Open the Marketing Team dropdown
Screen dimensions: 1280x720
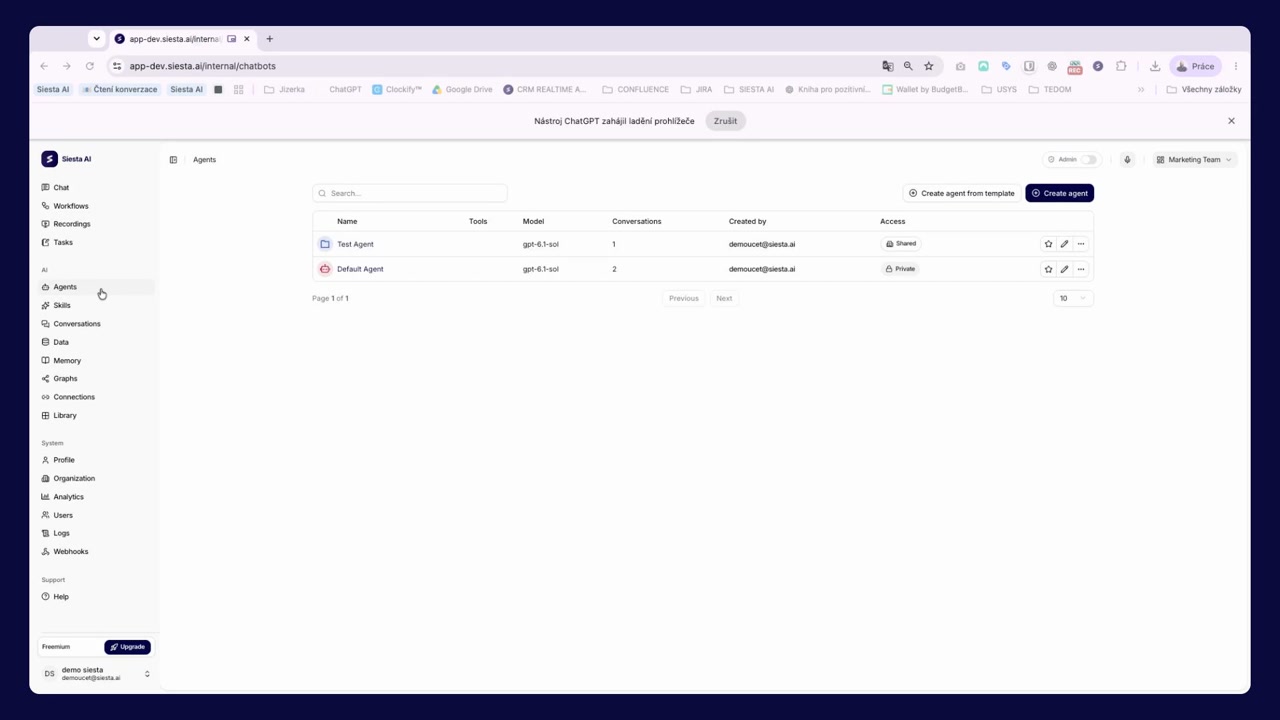[x=1194, y=160]
